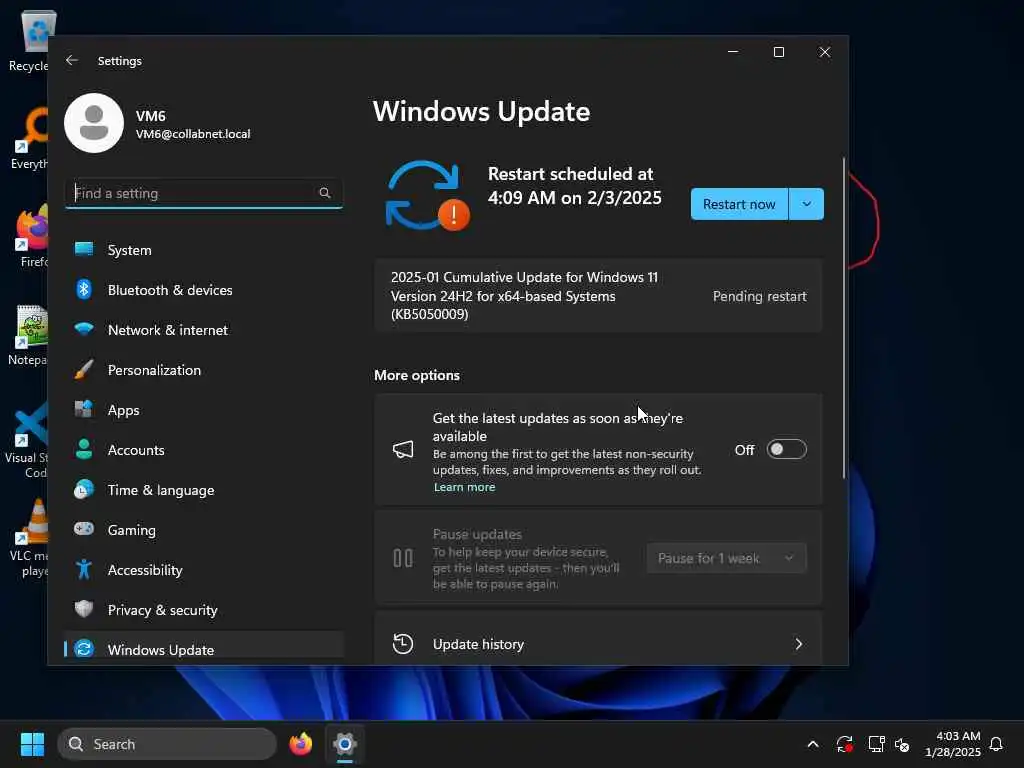Open the Pause for 1 week dropdown
Screen dimensions: 1024x768
[x=727, y=558]
